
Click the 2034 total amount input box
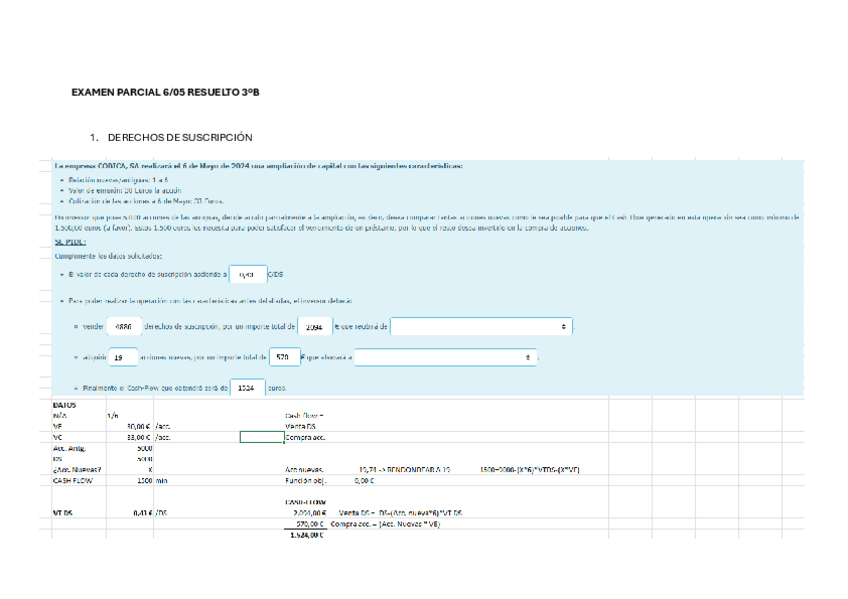point(314,327)
